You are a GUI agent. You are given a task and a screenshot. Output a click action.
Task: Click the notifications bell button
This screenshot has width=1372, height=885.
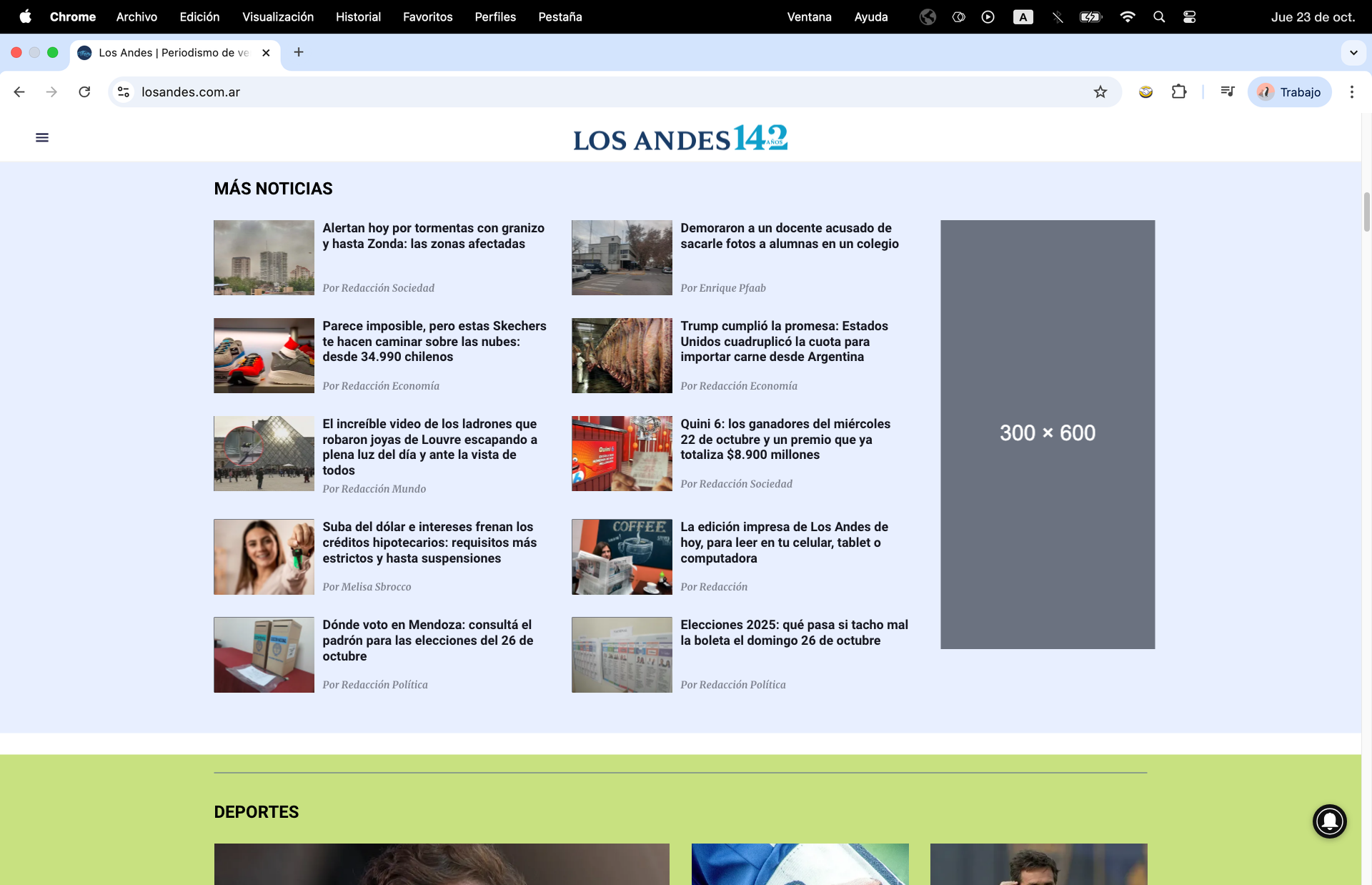click(1329, 821)
